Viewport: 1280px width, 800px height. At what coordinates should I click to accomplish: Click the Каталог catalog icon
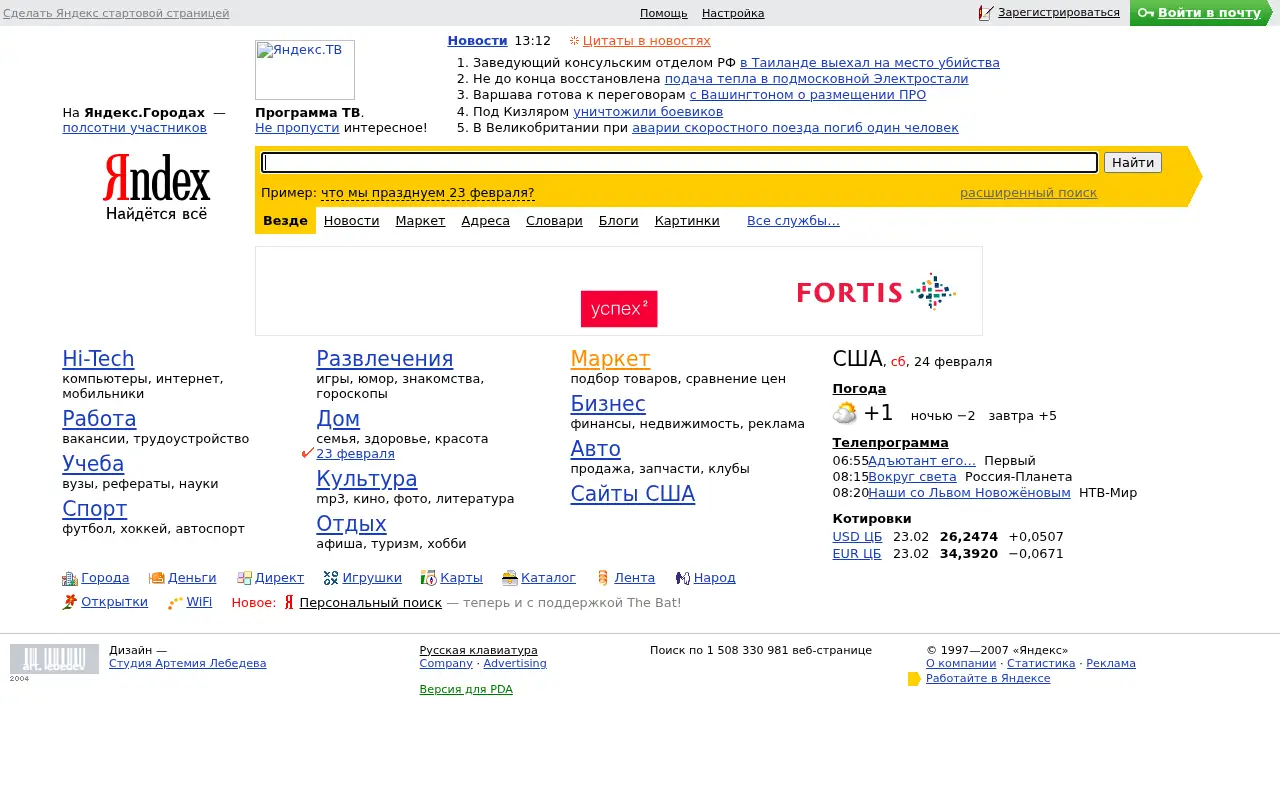pyautogui.click(x=510, y=578)
